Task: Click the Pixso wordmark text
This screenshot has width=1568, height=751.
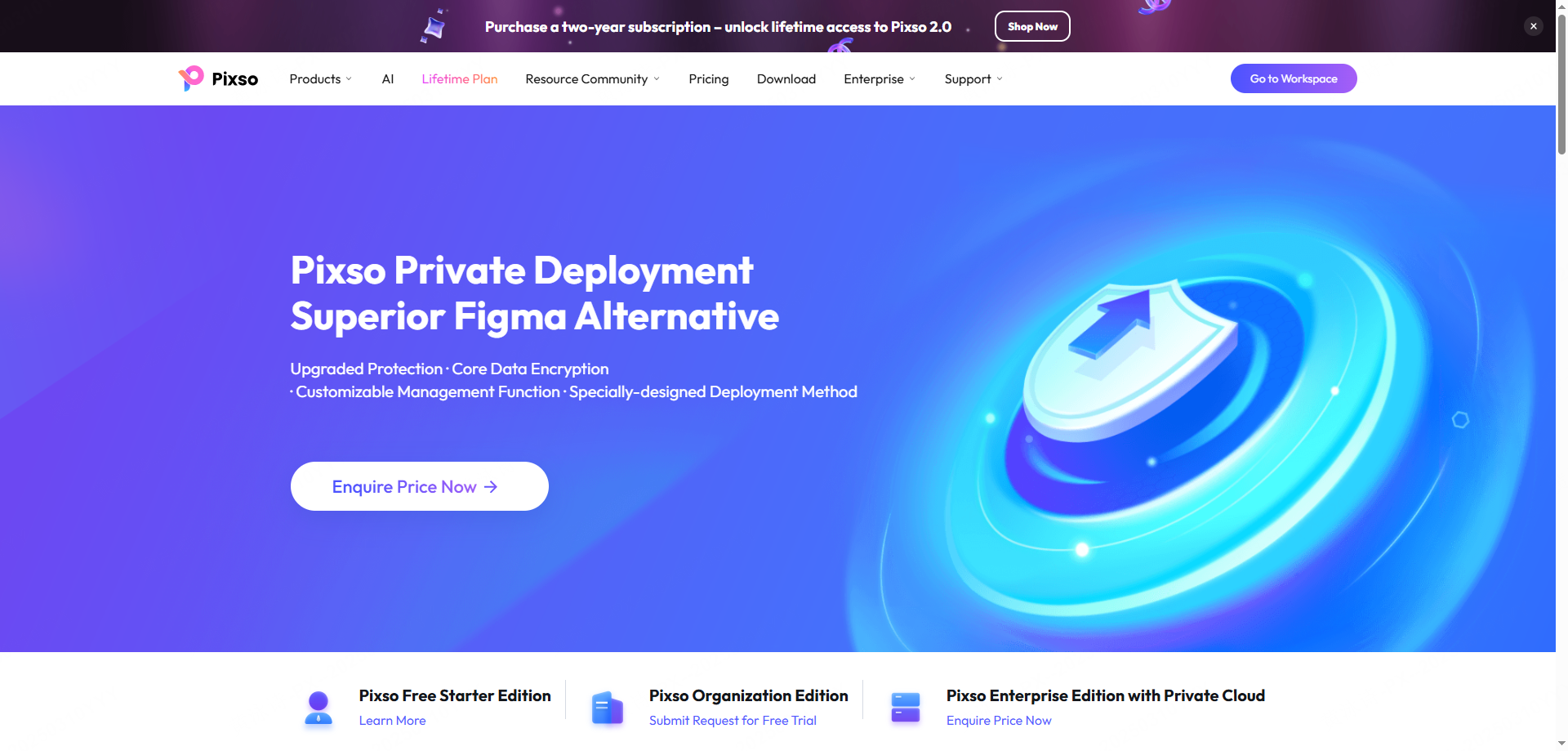Action: pos(235,79)
